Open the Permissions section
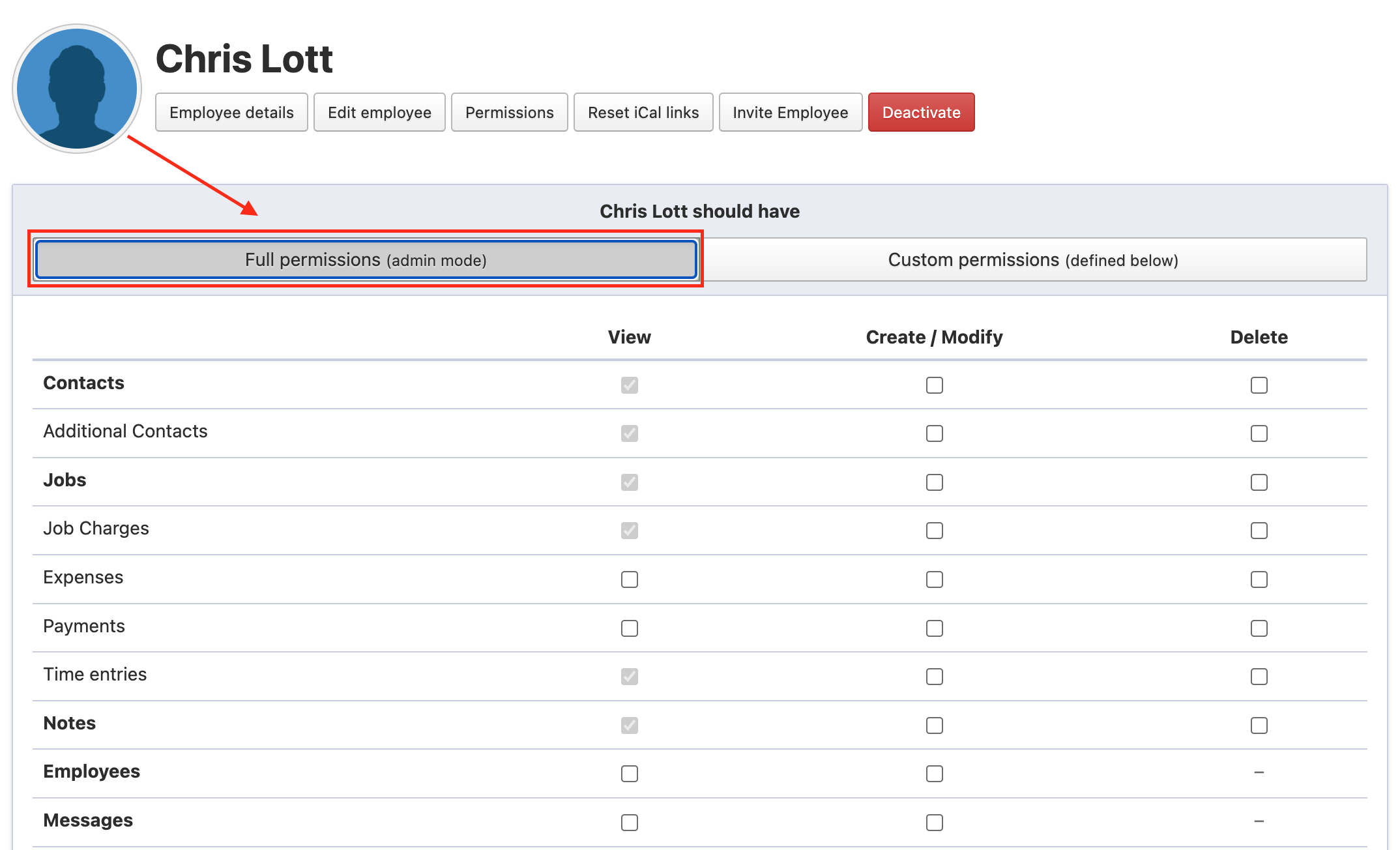The image size is (1400, 850). coord(509,113)
